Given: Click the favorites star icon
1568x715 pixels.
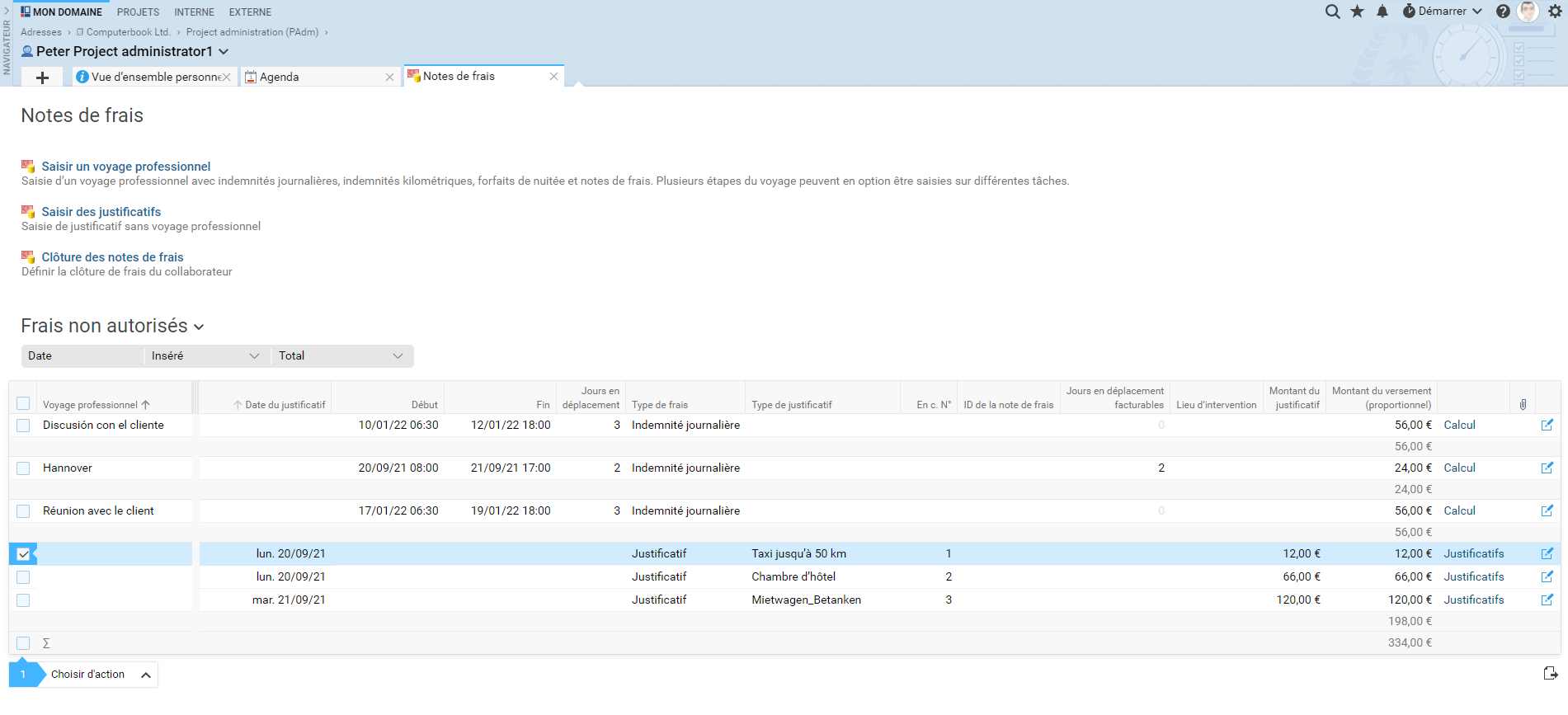Looking at the screenshot, I should 1357,12.
